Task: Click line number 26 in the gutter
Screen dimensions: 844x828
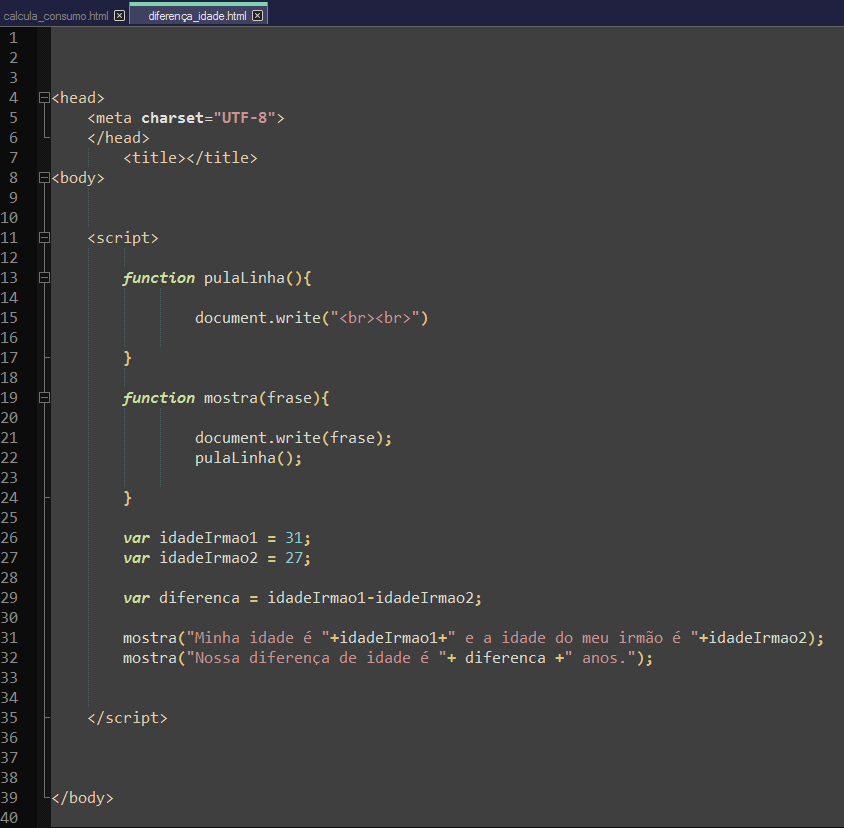Action: click(x=10, y=538)
